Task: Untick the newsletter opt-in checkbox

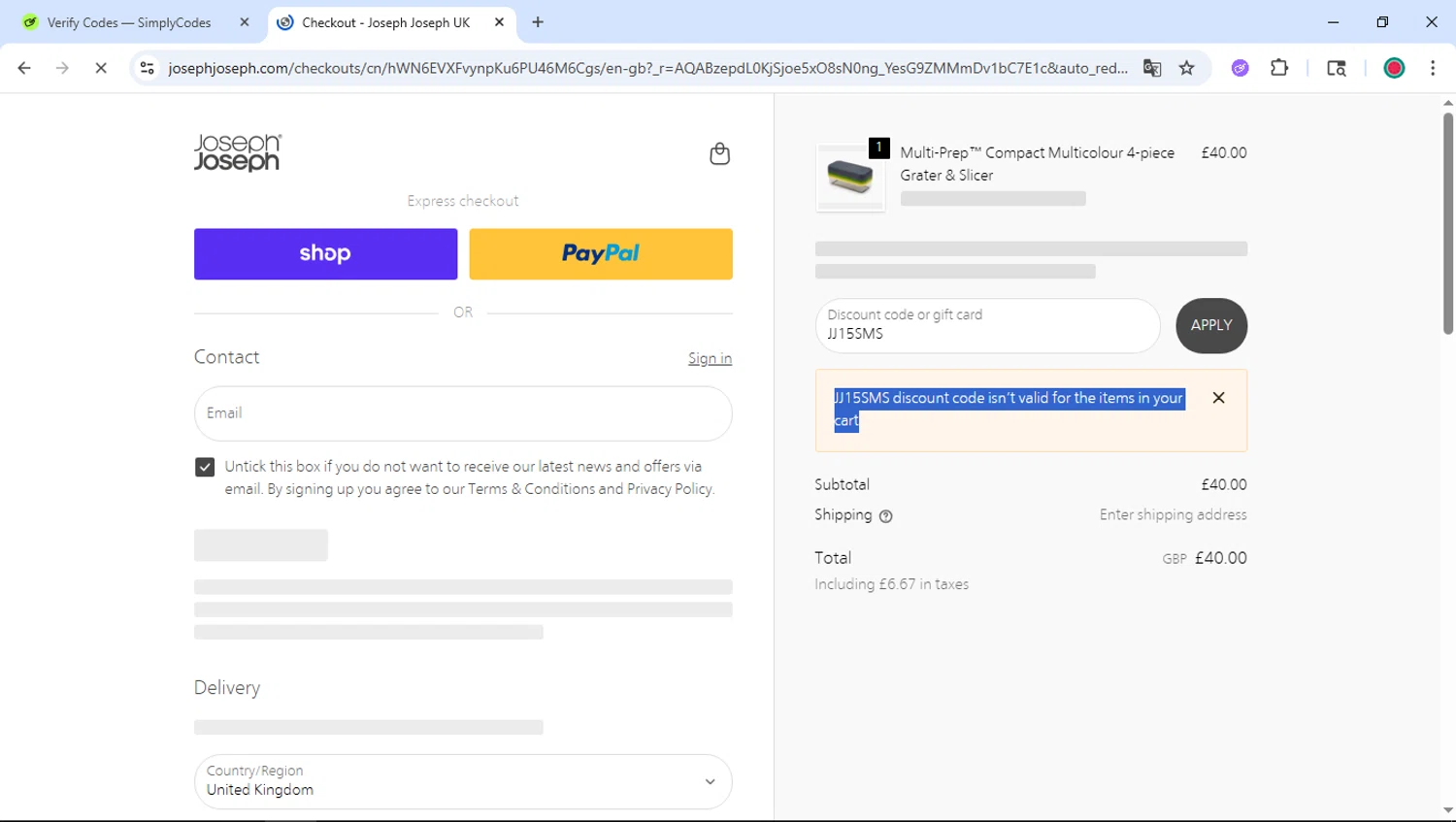Action: [x=205, y=468]
